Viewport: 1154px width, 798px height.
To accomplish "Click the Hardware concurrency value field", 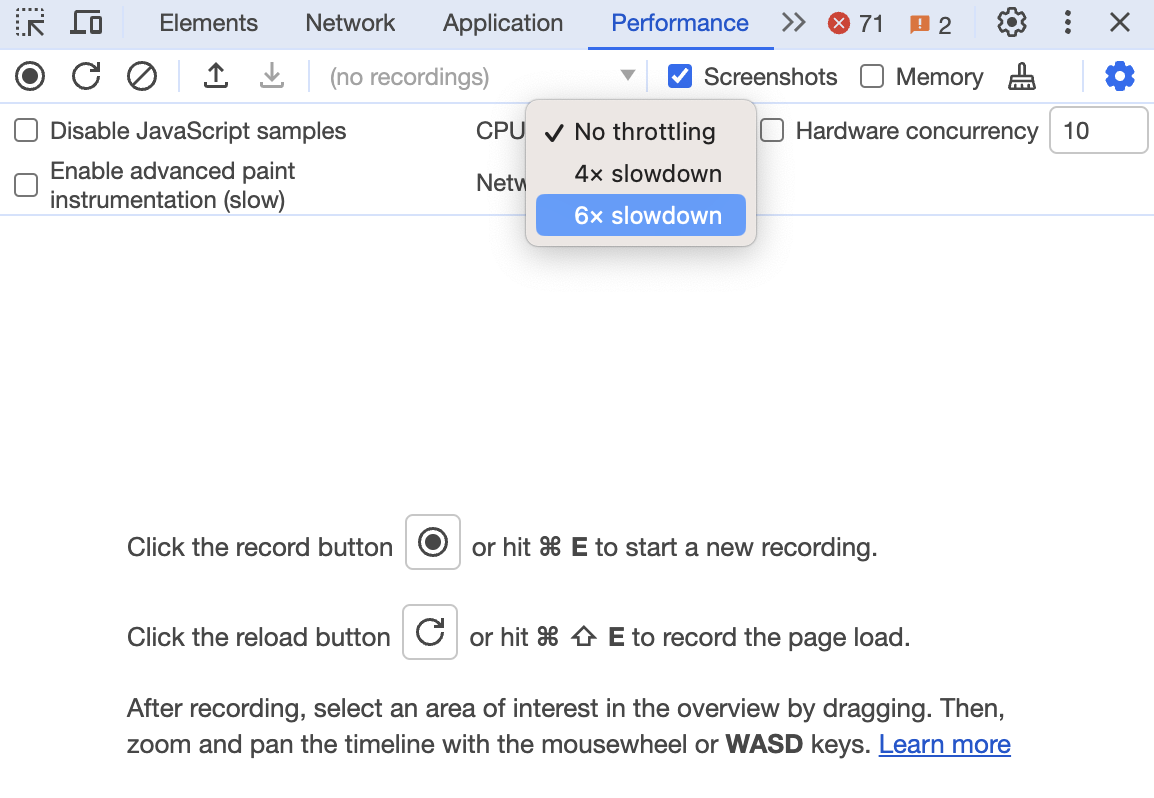I will tap(1098, 130).
